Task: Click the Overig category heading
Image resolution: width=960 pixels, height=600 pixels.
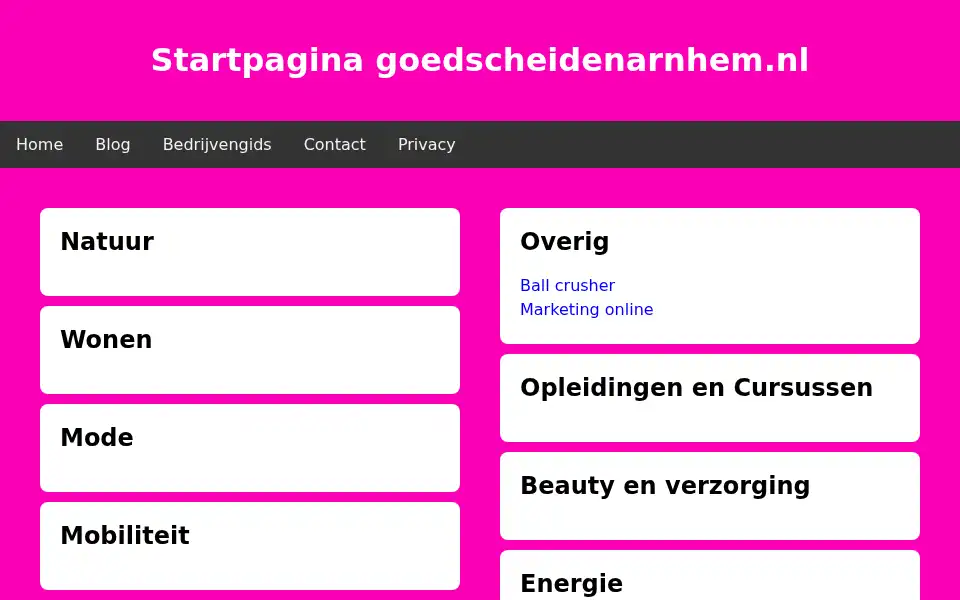Action: (564, 241)
